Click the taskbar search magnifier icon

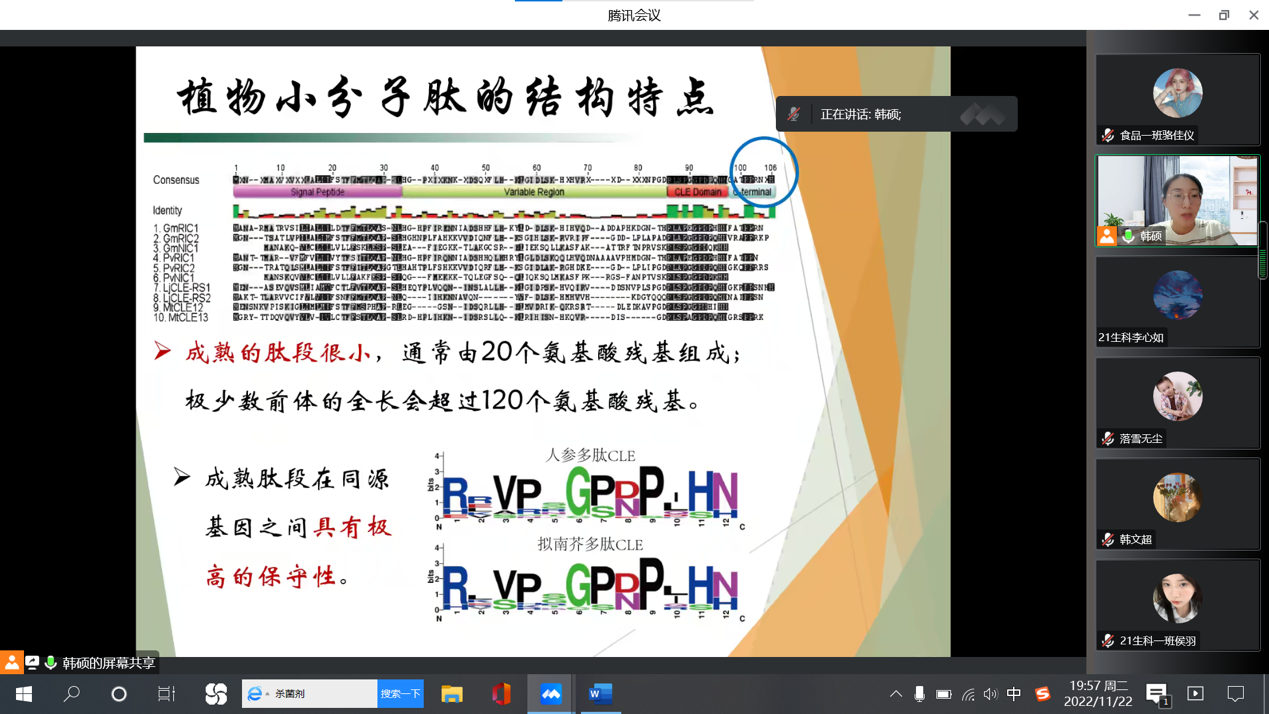[x=72, y=694]
